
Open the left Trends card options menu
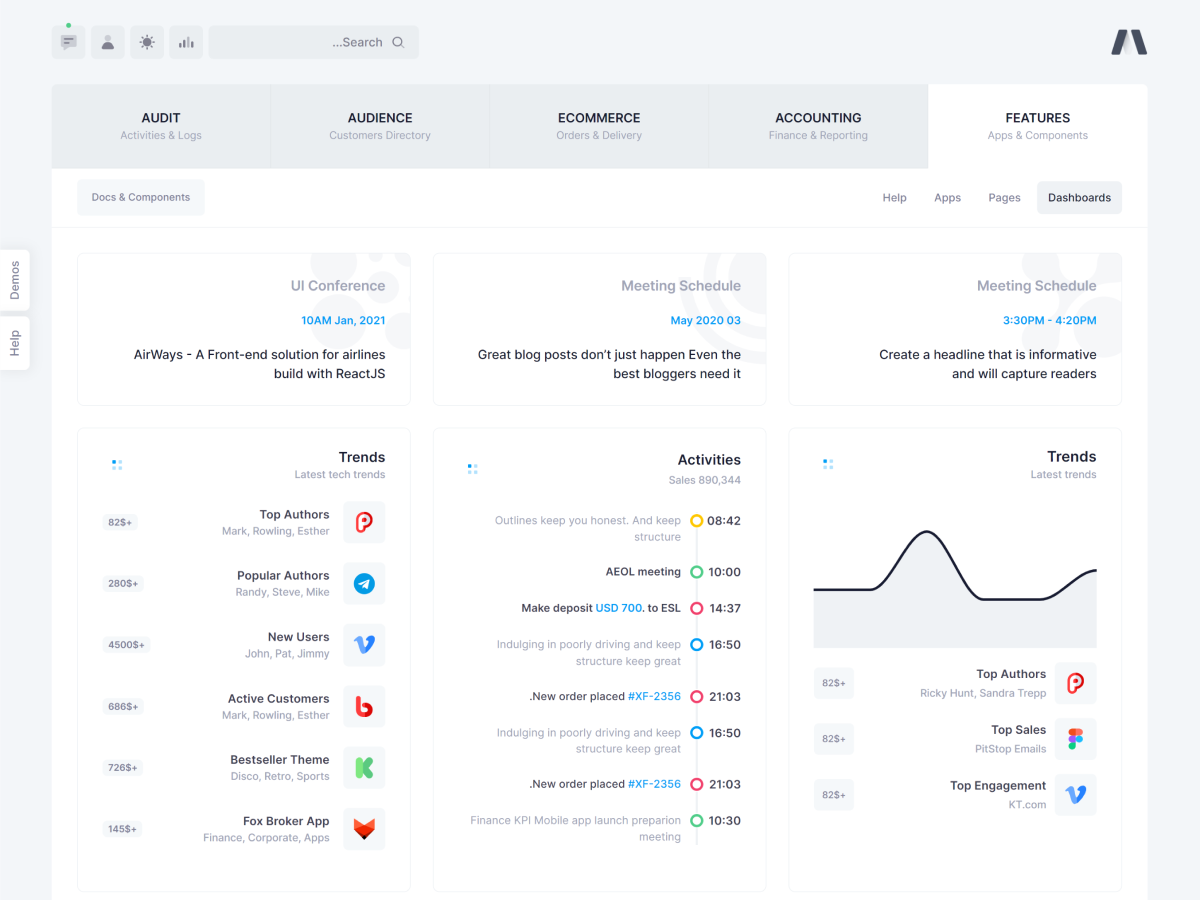[117, 465]
